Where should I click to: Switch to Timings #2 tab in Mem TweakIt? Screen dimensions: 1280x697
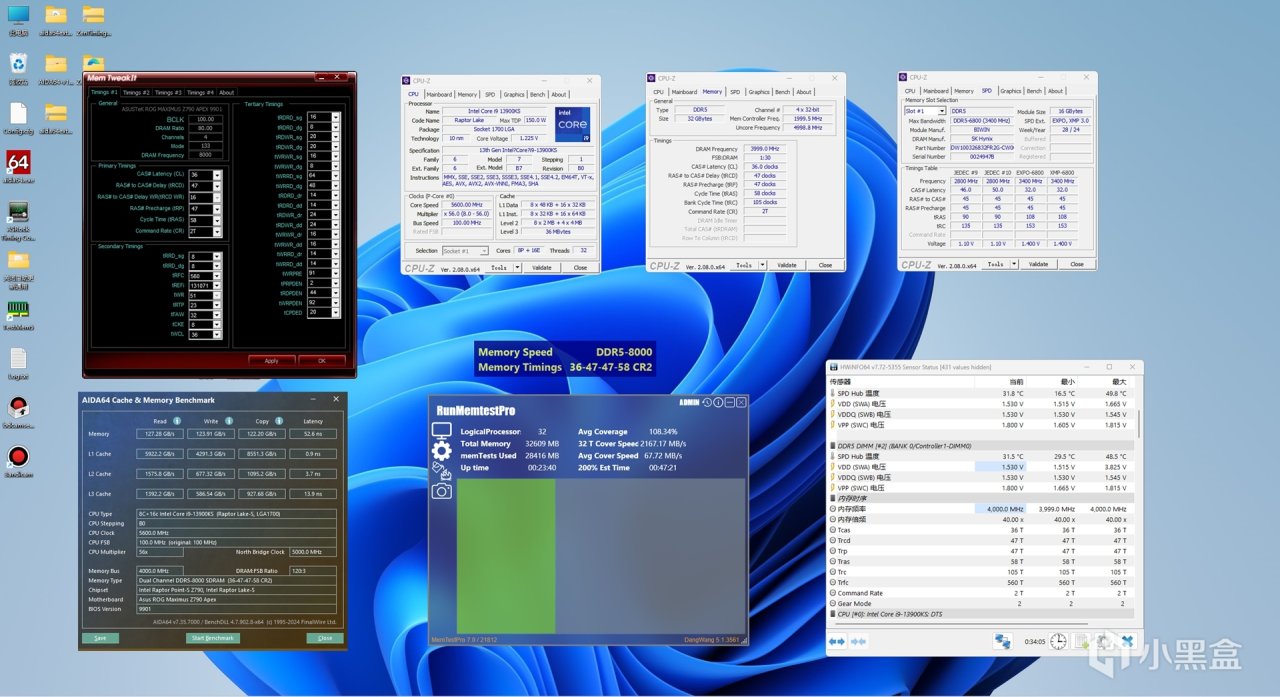click(x=138, y=92)
